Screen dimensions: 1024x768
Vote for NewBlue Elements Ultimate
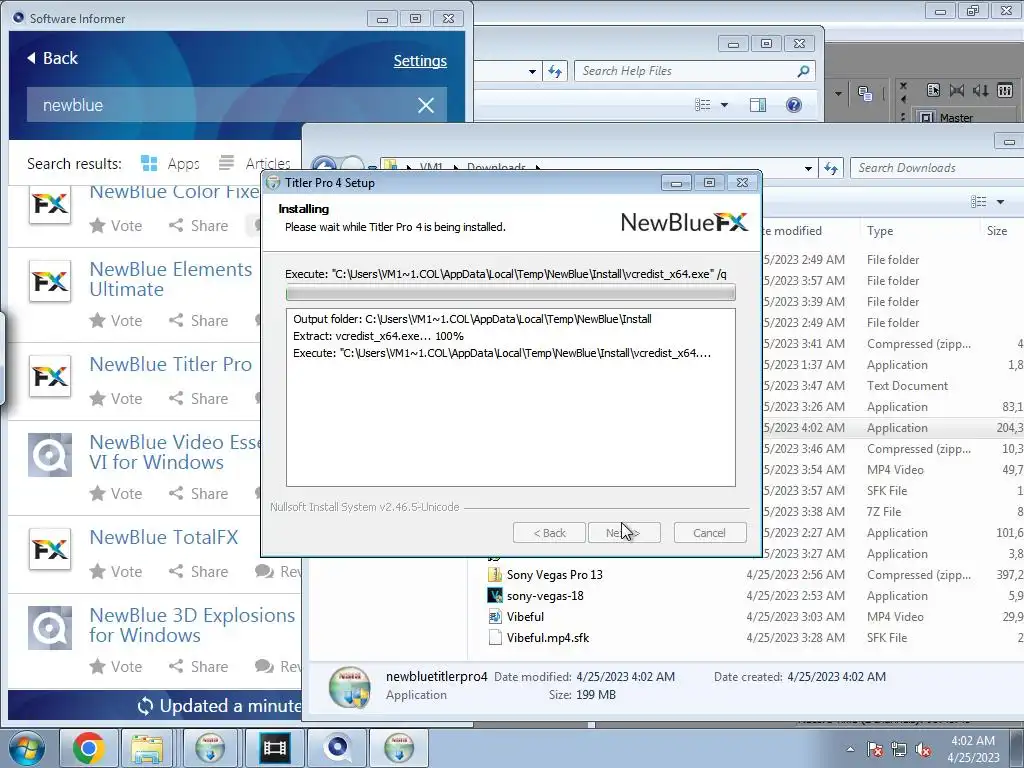click(x=116, y=321)
